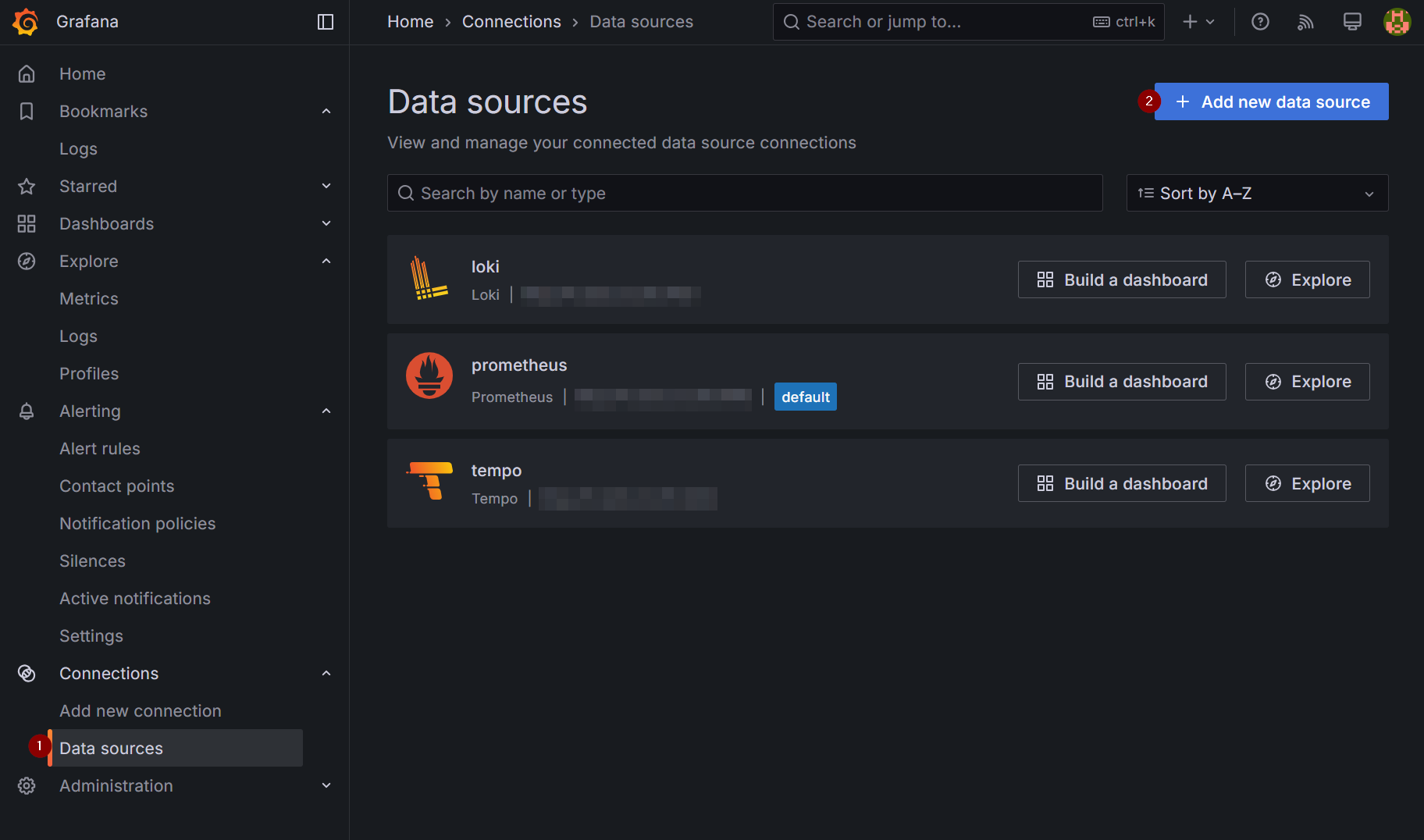Screen dimensions: 1424x840
Task: Go to Home breadcrumb link
Action: (410, 22)
